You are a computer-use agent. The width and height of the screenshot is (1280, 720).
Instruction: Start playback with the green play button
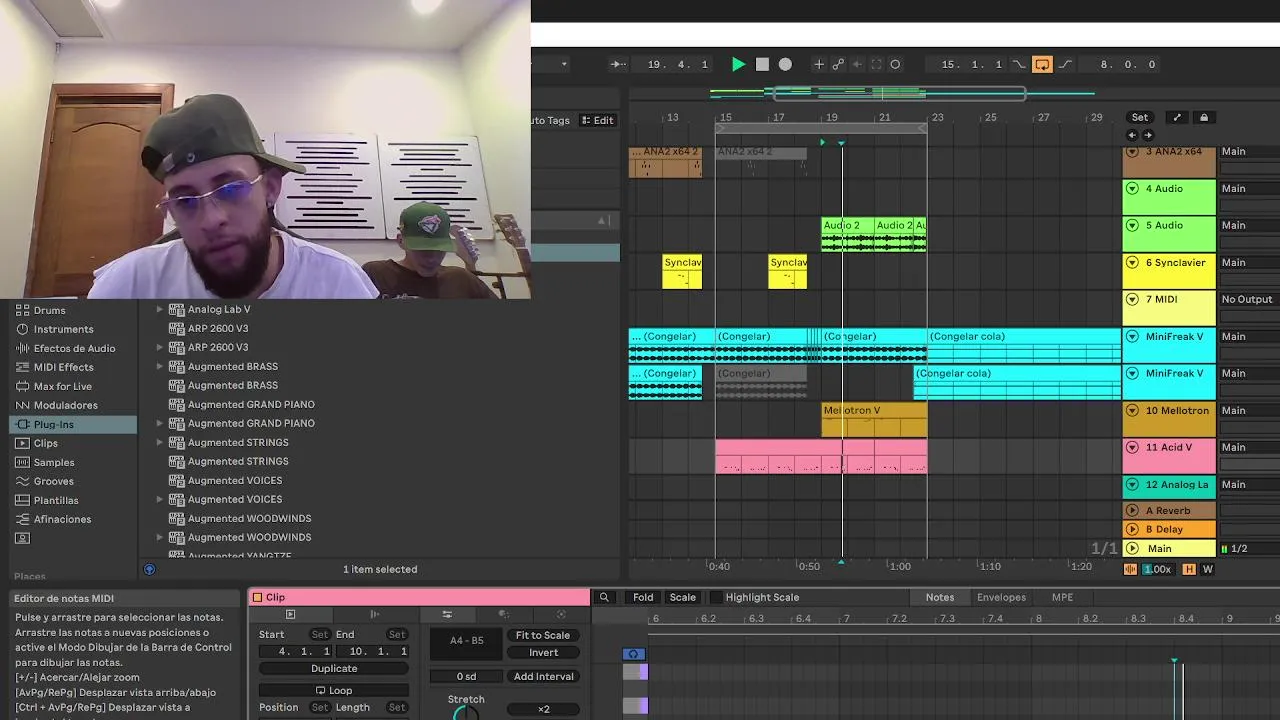(738, 64)
